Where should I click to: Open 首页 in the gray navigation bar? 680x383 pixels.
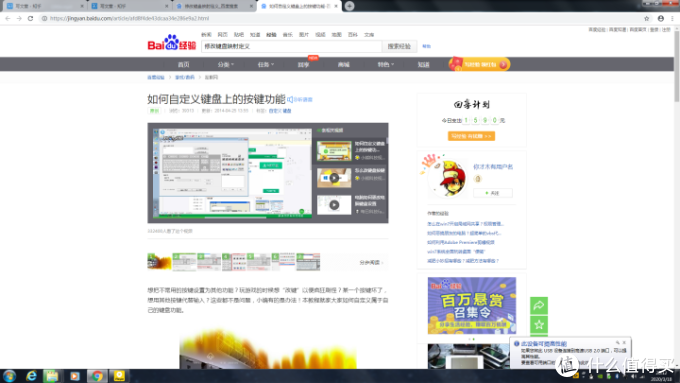click(x=183, y=65)
